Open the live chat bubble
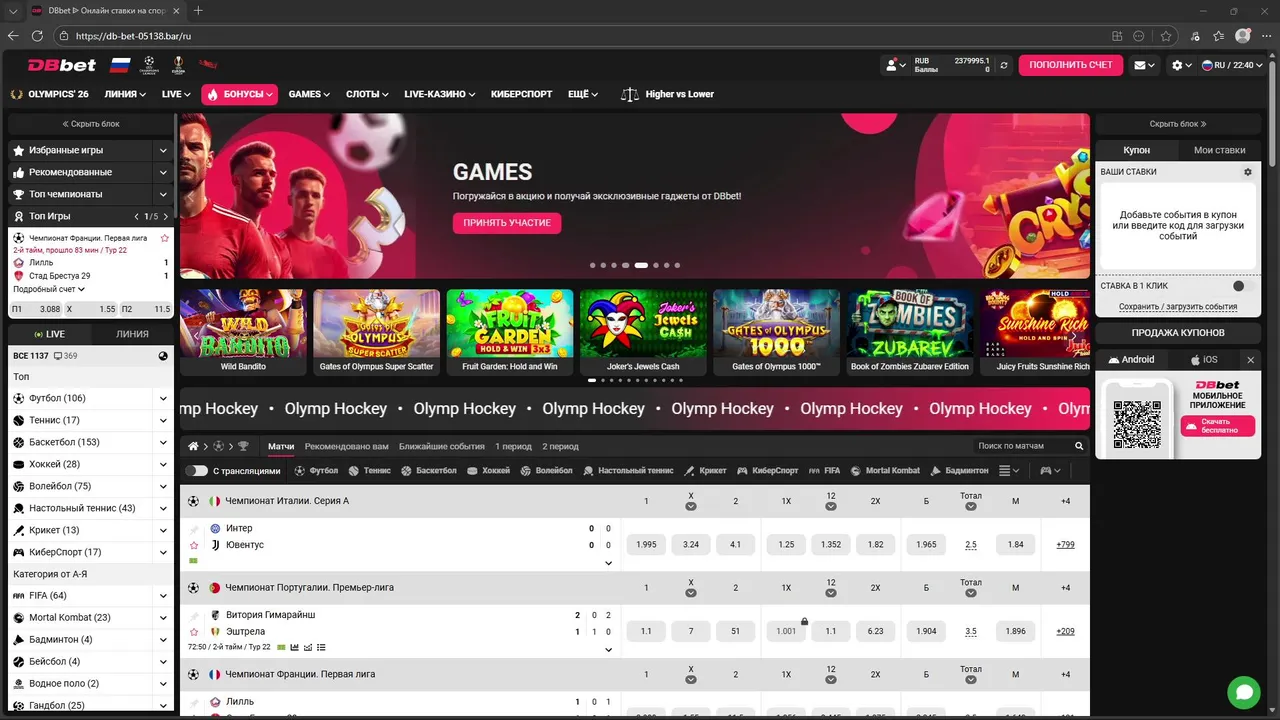The height and width of the screenshot is (720, 1280). coord(1244,691)
